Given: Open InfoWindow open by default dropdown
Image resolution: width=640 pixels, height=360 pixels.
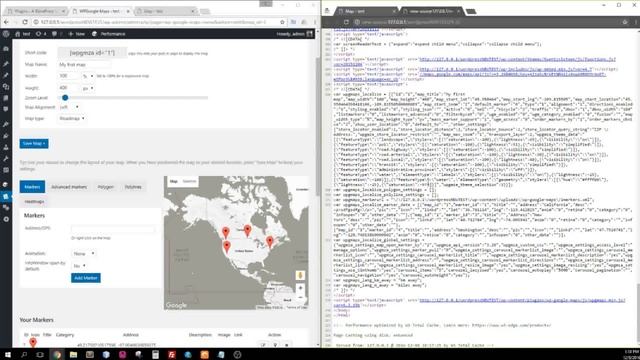Looking at the screenshot, I should (x=79, y=266).
